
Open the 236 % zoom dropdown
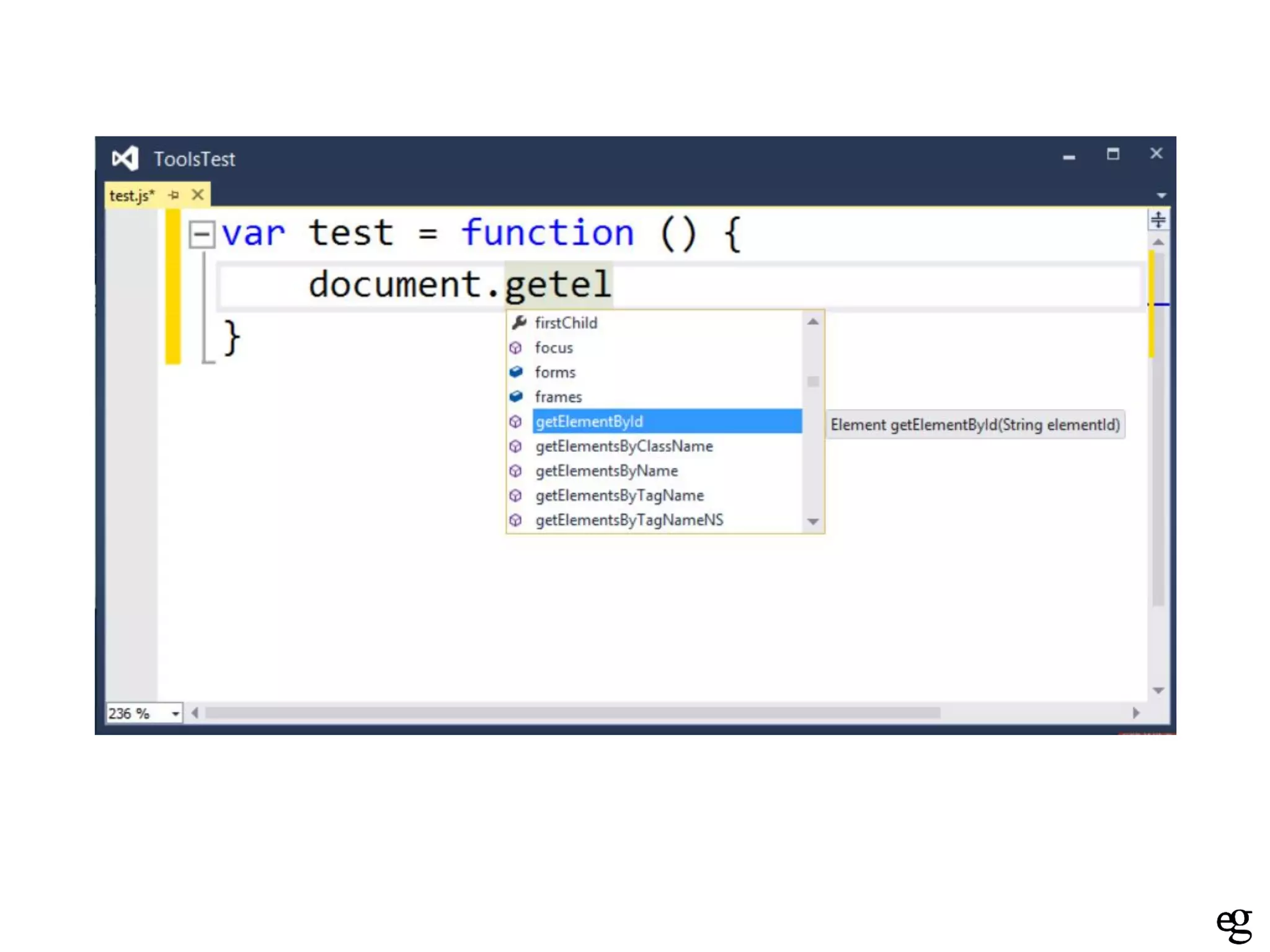coord(175,713)
